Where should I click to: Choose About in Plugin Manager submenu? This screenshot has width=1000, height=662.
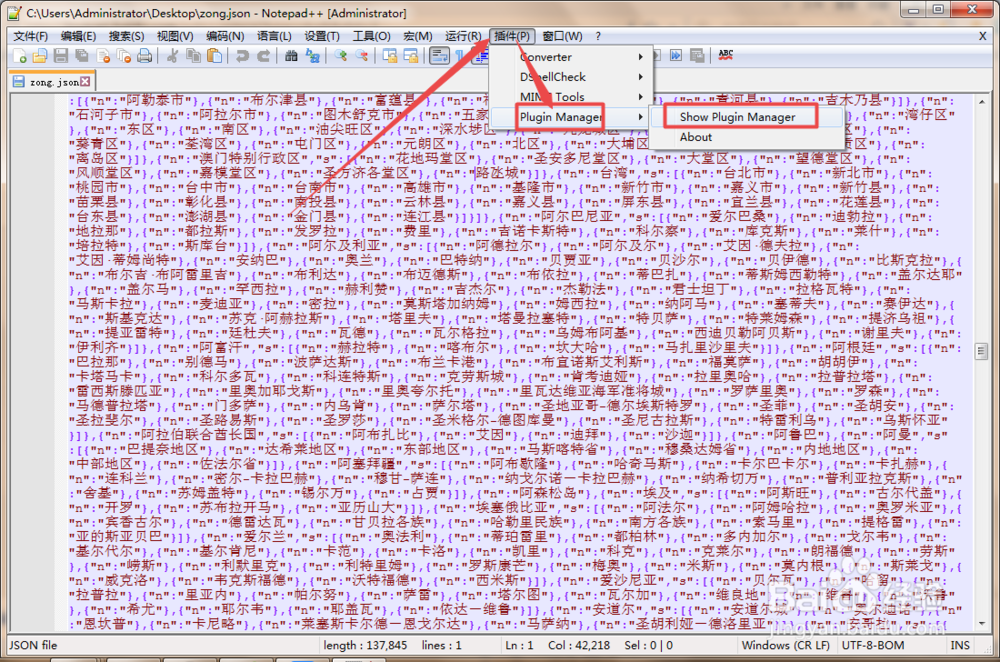click(x=696, y=137)
